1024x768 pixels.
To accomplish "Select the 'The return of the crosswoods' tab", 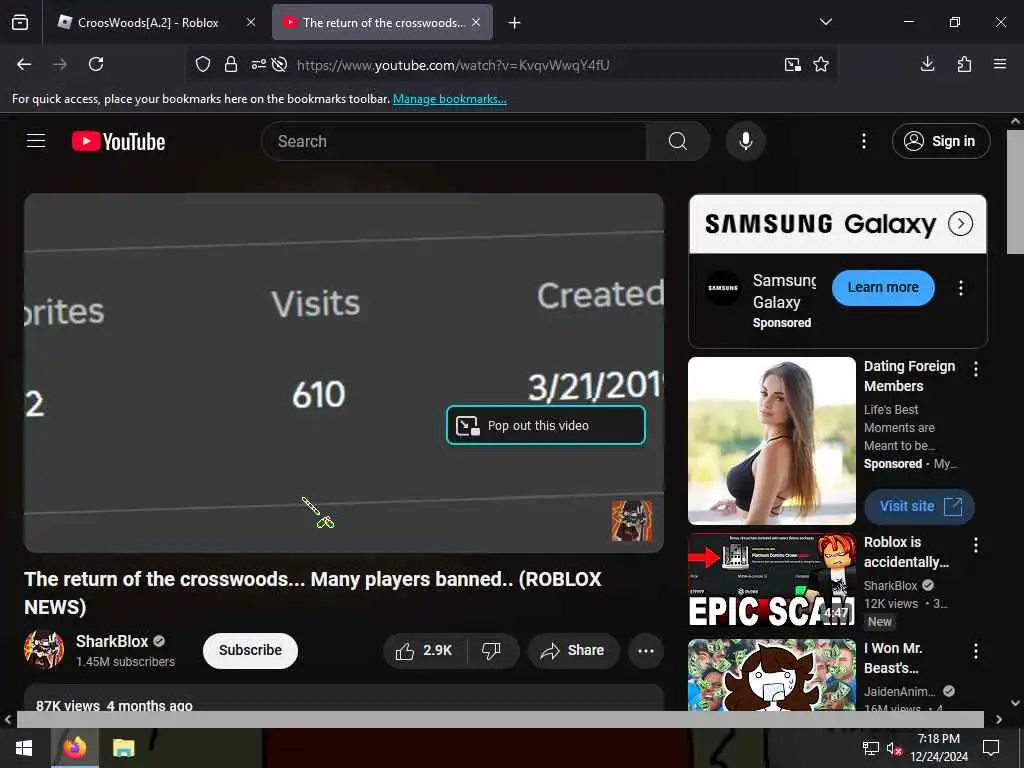I will pos(382,22).
